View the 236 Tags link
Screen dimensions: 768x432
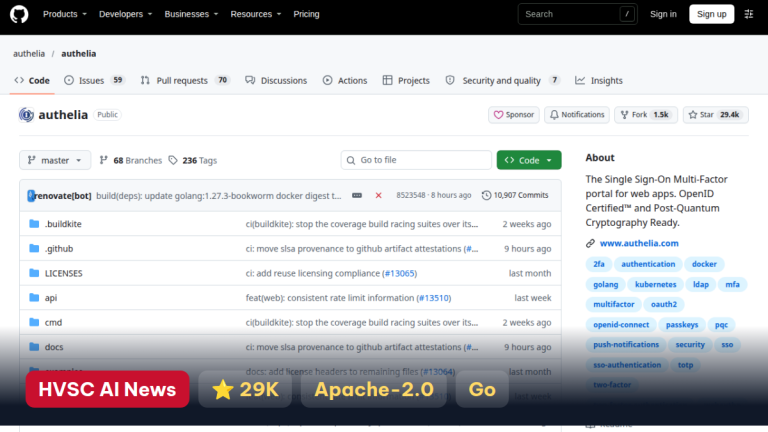(192, 160)
